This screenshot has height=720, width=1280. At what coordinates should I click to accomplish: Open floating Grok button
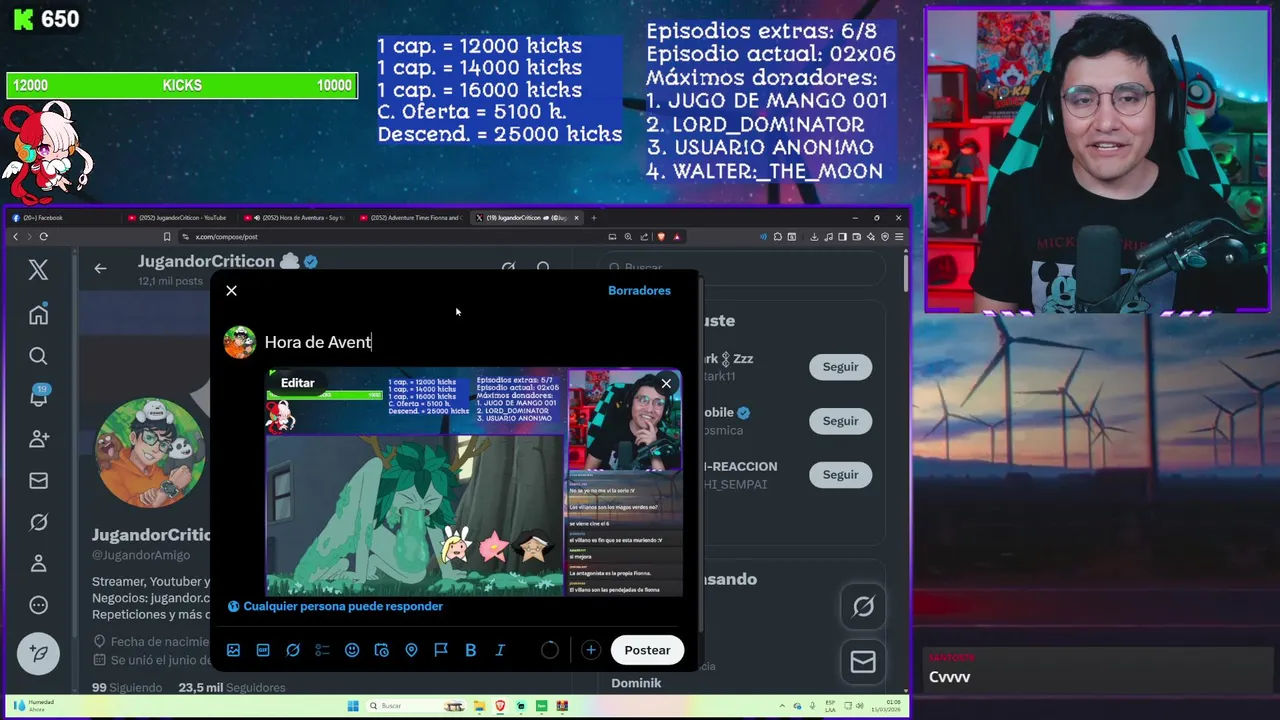click(x=863, y=606)
